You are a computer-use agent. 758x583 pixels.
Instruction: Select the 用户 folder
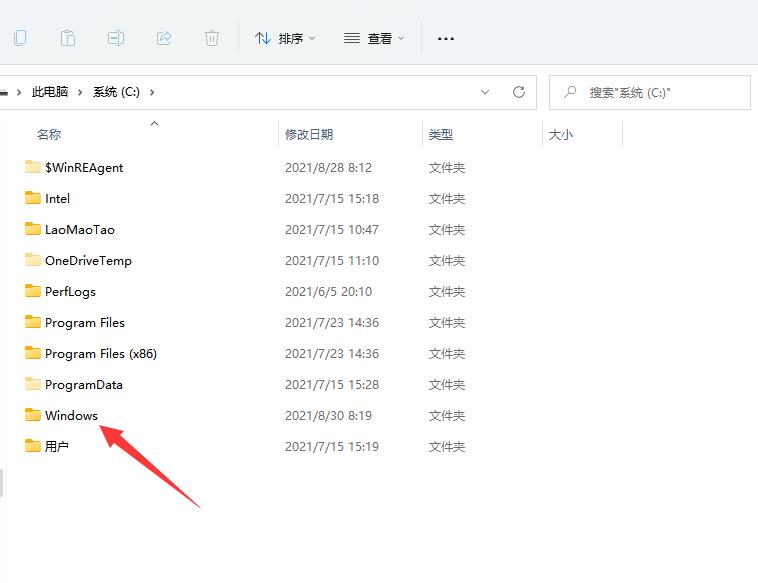57,447
